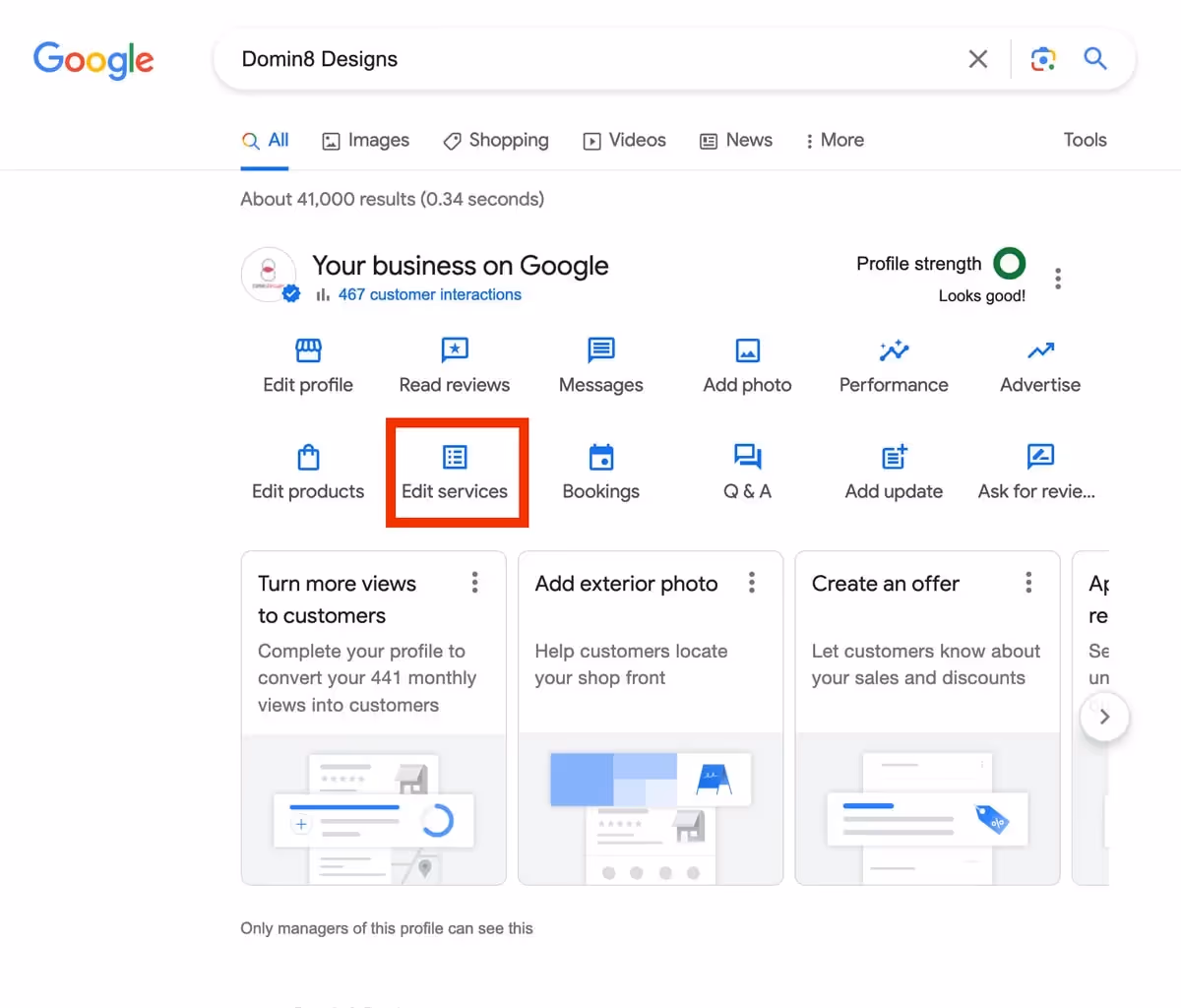
Task: Click 'Only managers of this profile can see this'
Action: (x=387, y=928)
